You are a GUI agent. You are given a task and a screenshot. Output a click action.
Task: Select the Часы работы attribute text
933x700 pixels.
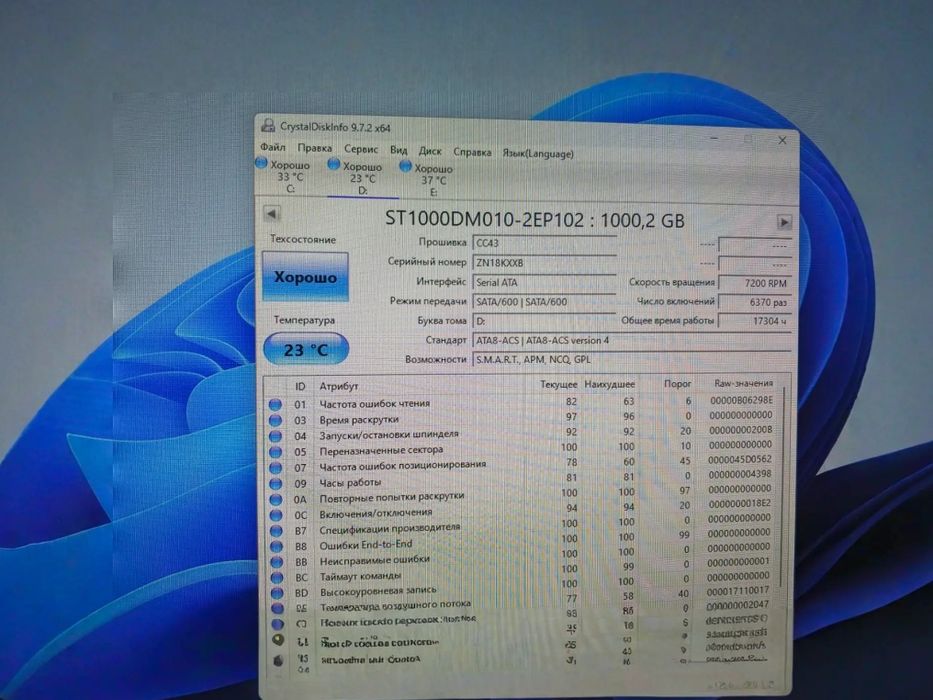pyautogui.click(x=350, y=483)
